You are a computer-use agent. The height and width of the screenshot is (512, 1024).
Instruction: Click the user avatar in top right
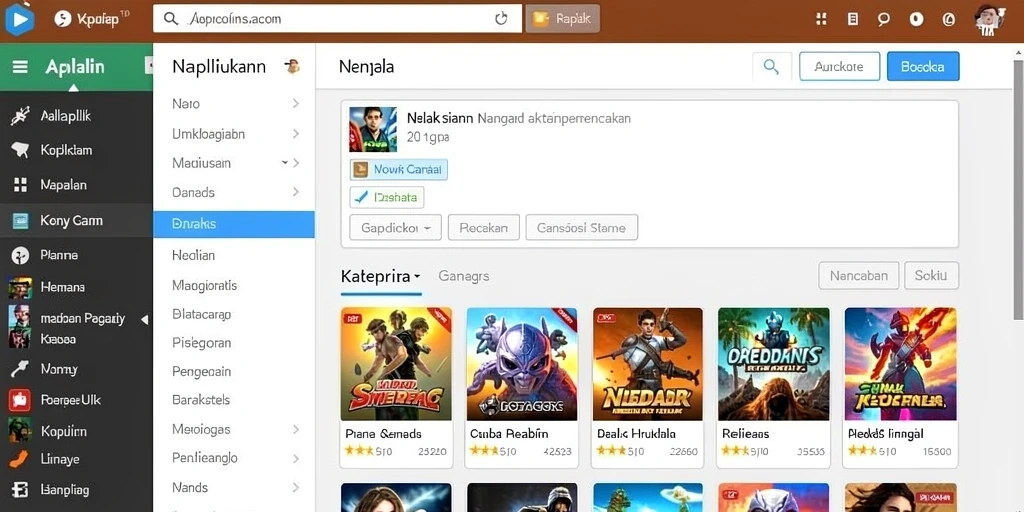[990, 20]
